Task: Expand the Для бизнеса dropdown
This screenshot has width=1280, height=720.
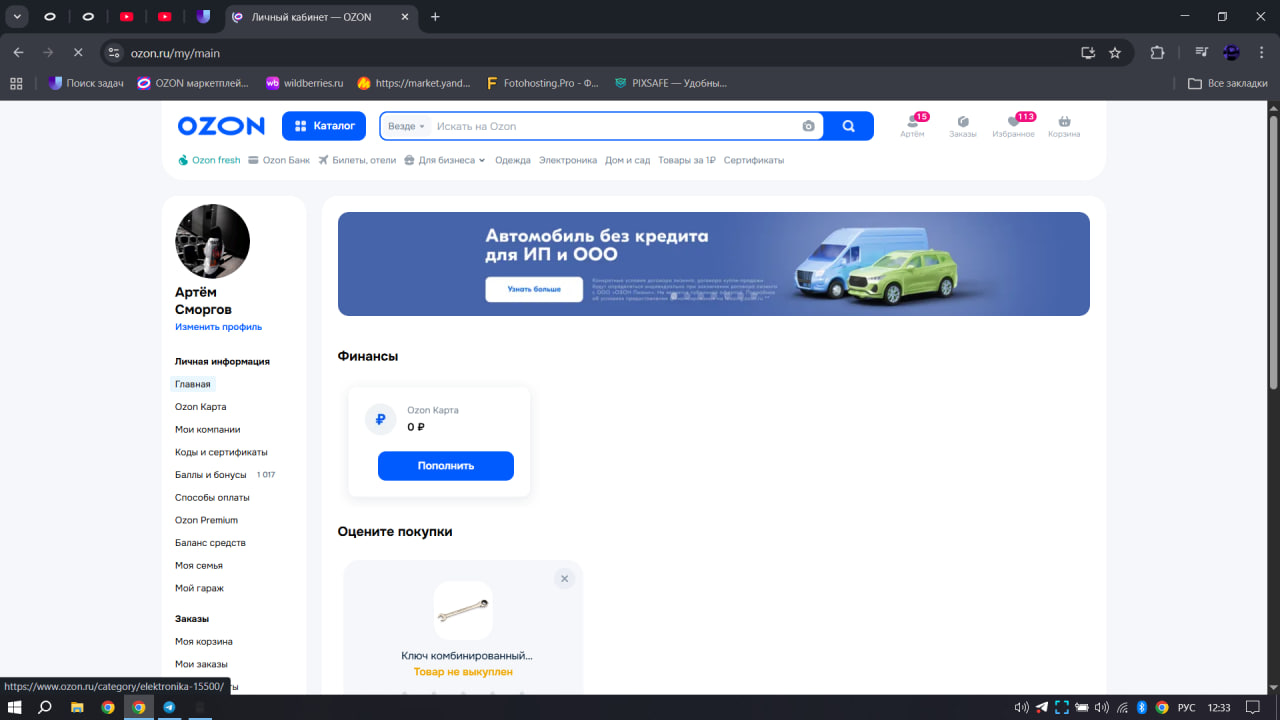Action: click(445, 160)
